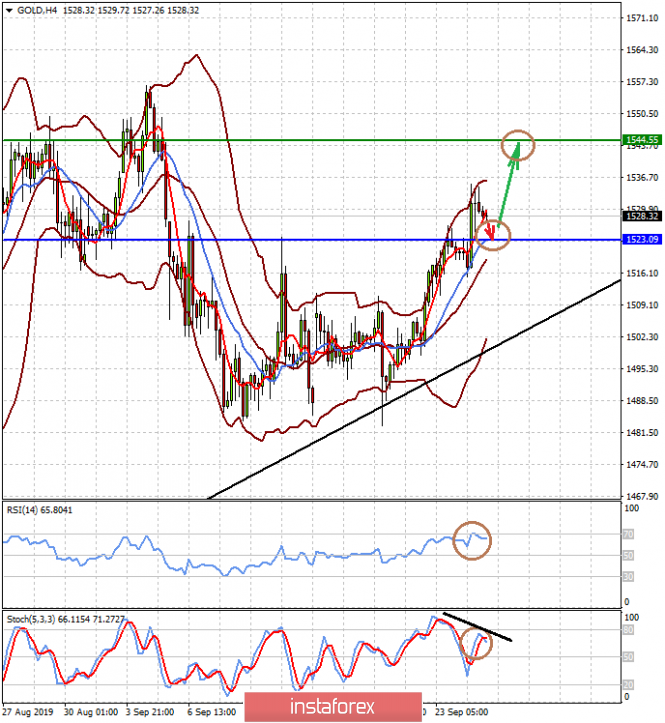This screenshot has width=665, height=723.
Task: Click the black ascending trendline on chart
Action: (415, 390)
